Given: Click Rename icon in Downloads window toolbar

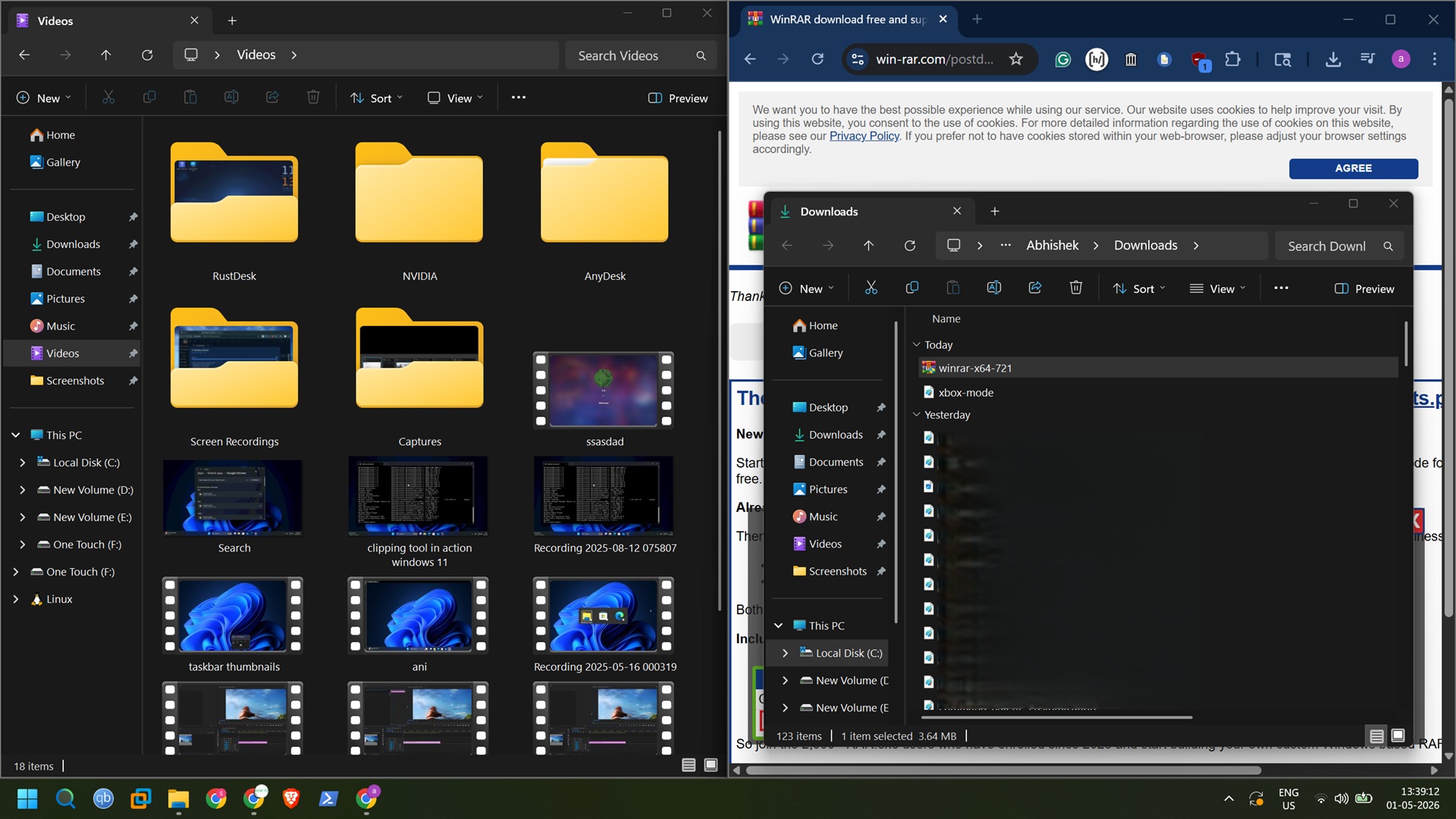Looking at the screenshot, I should click(994, 288).
